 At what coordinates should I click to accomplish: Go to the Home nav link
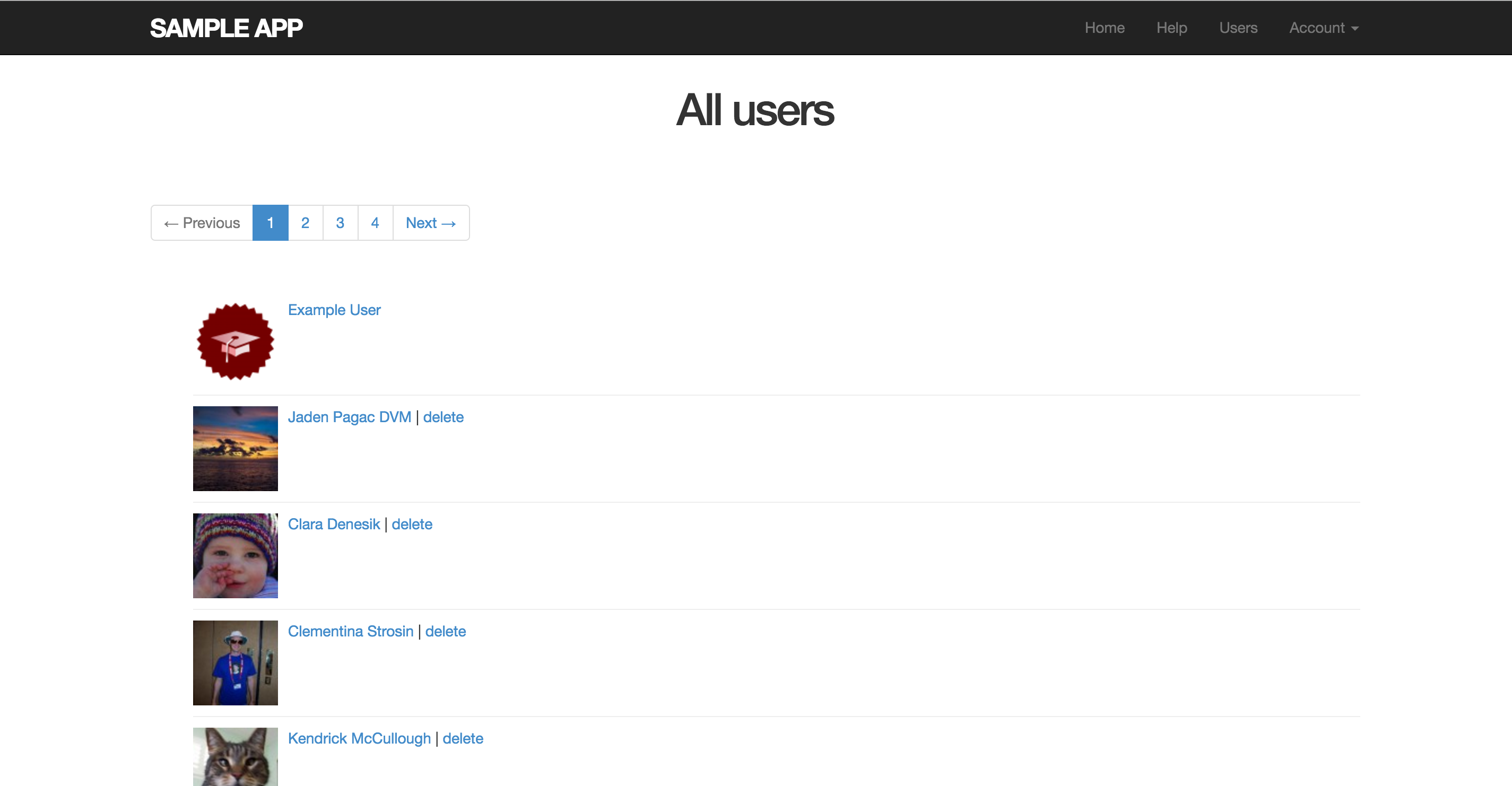click(x=1104, y=28)
